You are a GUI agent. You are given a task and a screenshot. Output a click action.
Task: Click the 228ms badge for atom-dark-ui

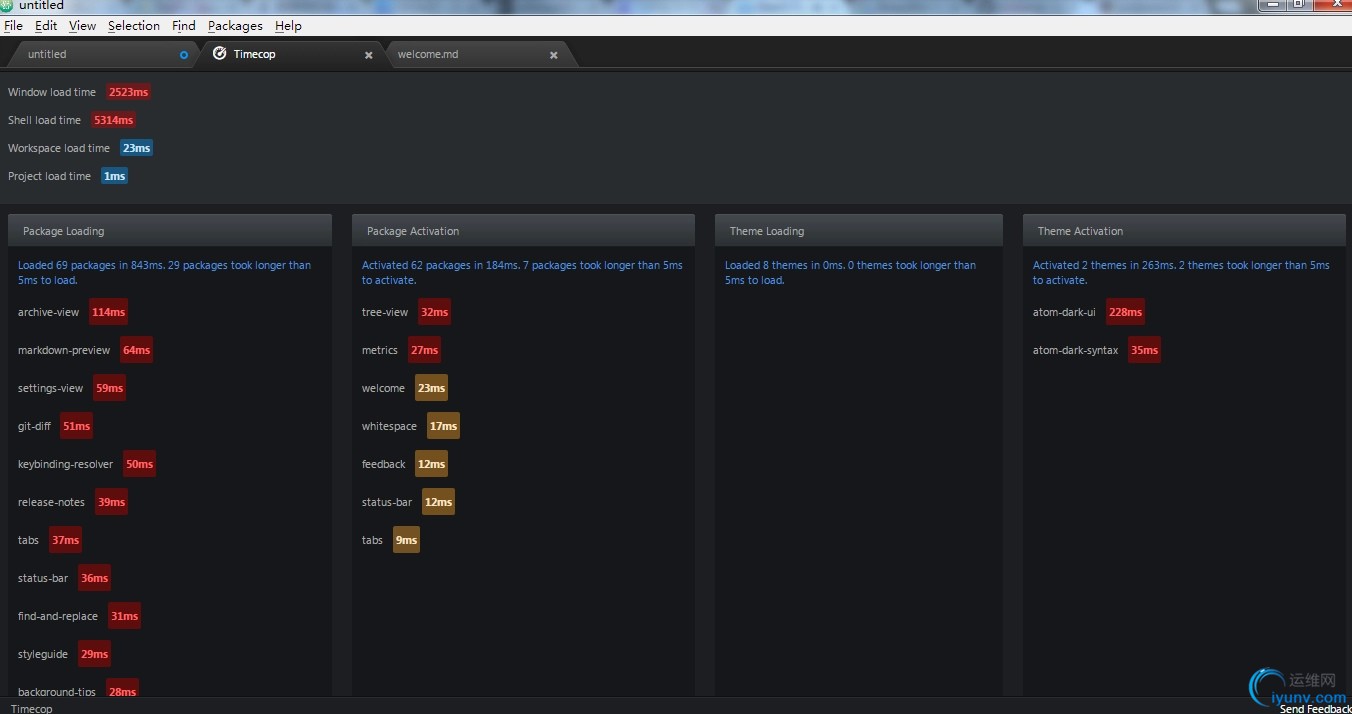[x=1125, y=312]
